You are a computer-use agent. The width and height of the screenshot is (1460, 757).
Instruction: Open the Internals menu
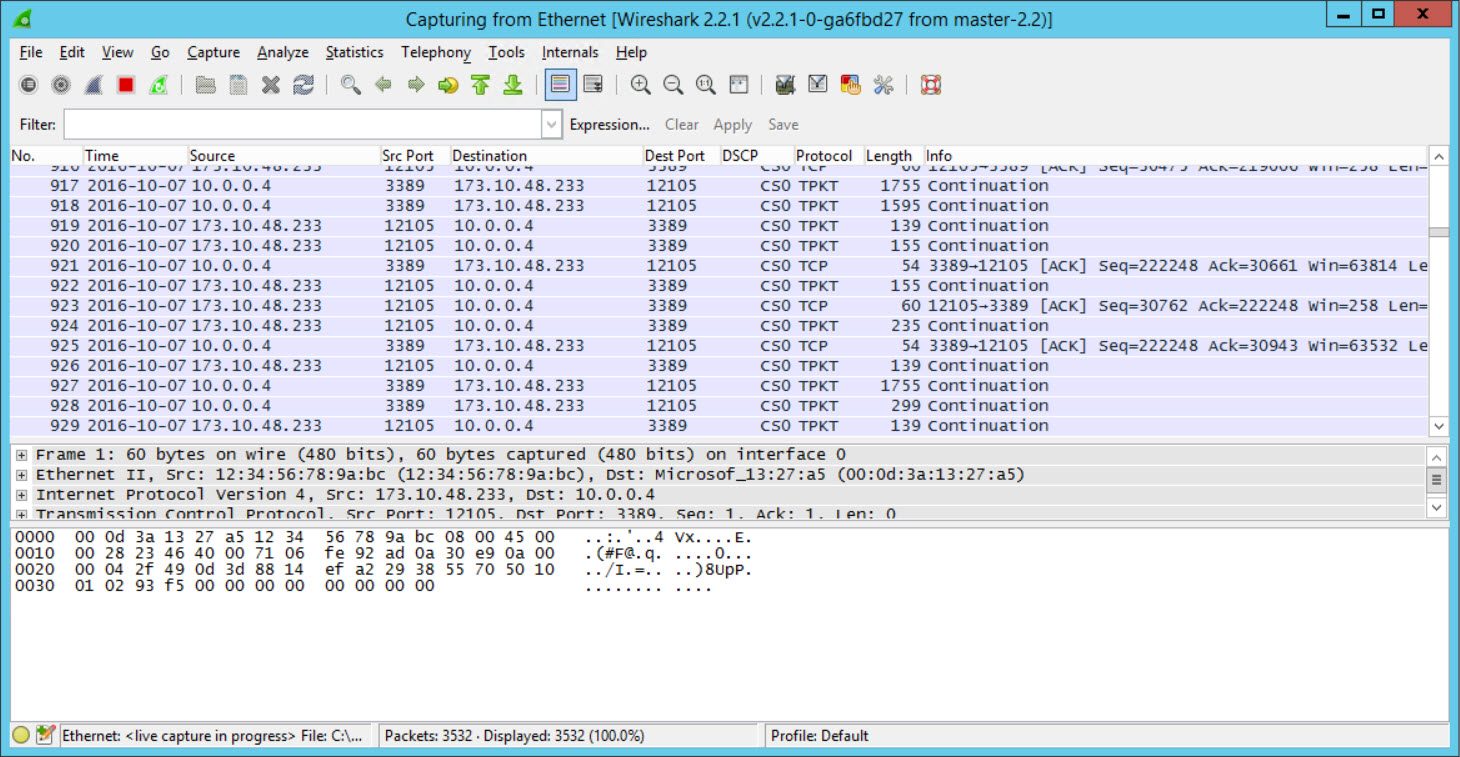pos(570,52)
